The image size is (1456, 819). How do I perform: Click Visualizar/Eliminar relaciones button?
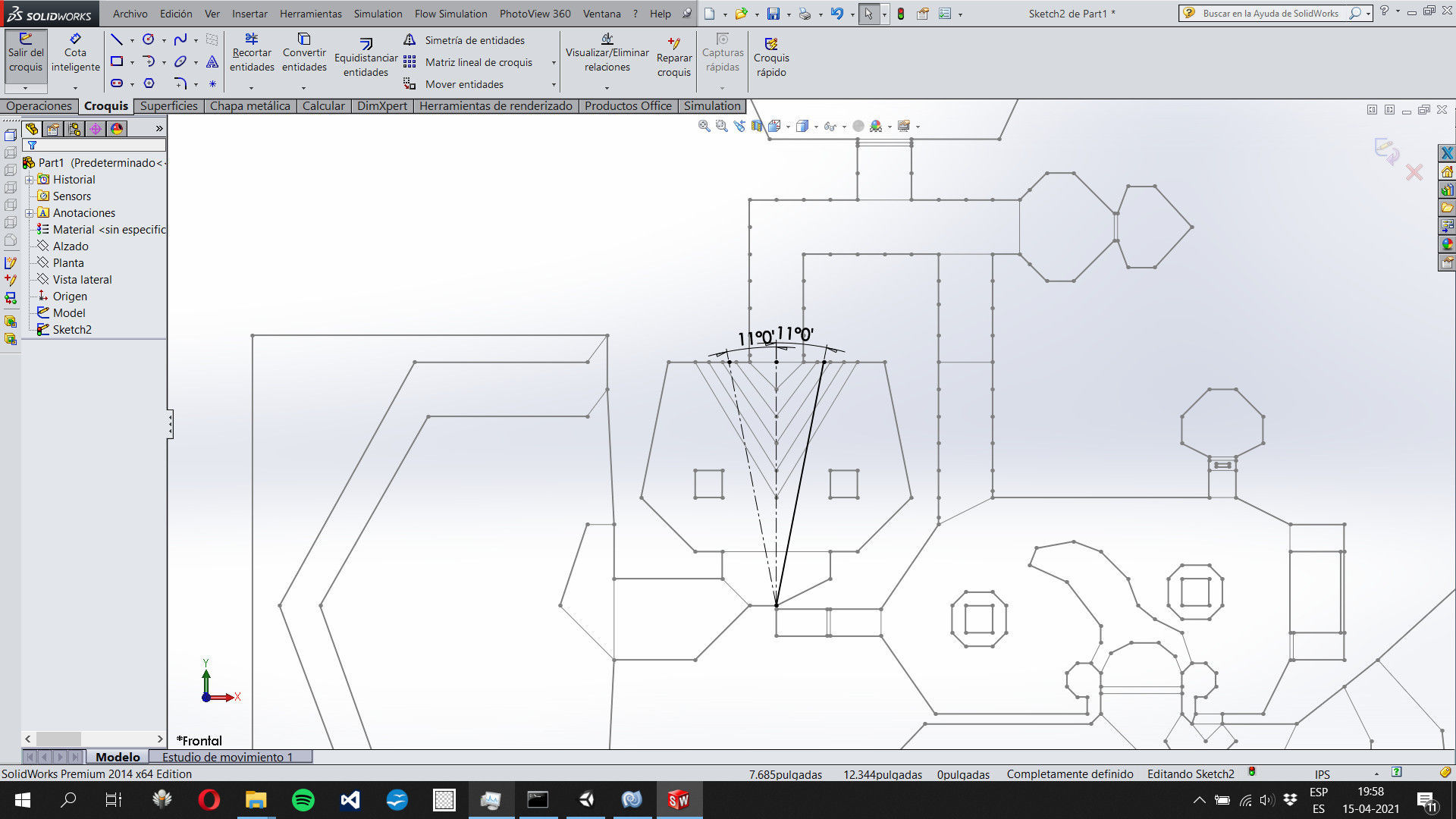click(x=607, y=53)
